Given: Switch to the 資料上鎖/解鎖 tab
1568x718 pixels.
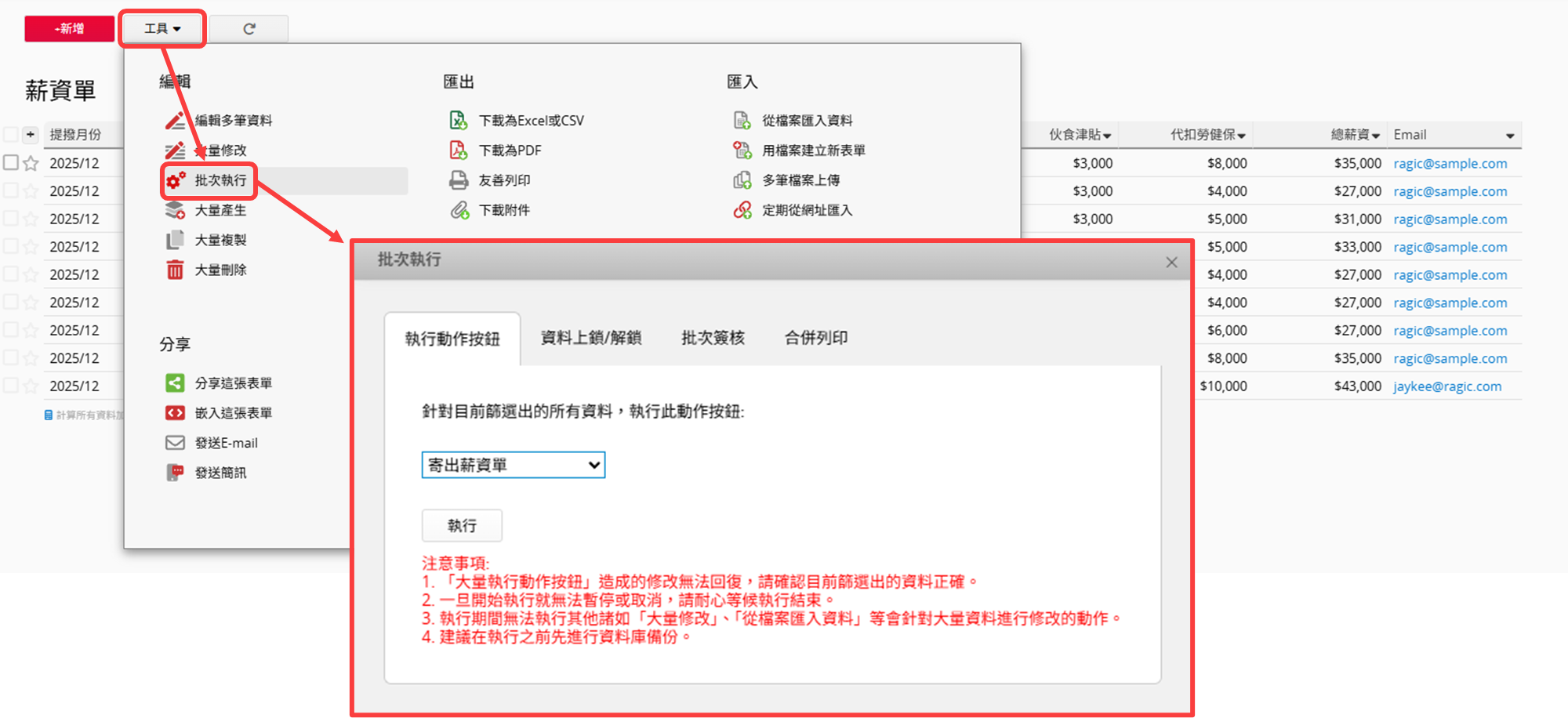Looking at the screenshot, I should tap(591, 338).
